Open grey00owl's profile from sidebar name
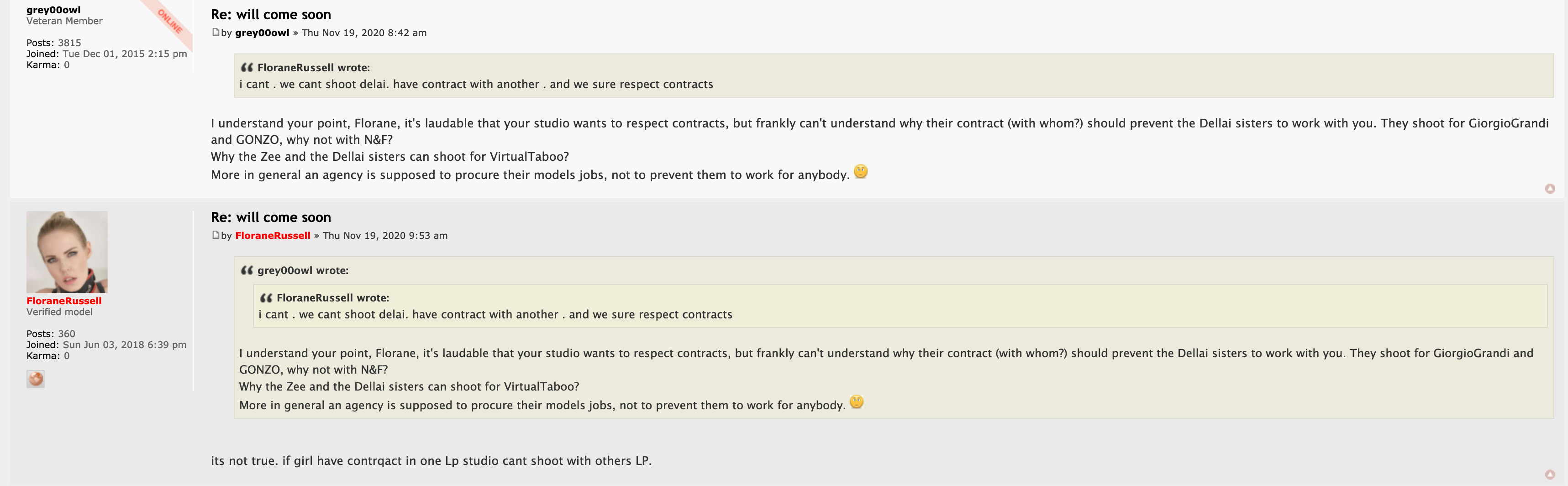Screen dimensions: 1568x486 53,10
